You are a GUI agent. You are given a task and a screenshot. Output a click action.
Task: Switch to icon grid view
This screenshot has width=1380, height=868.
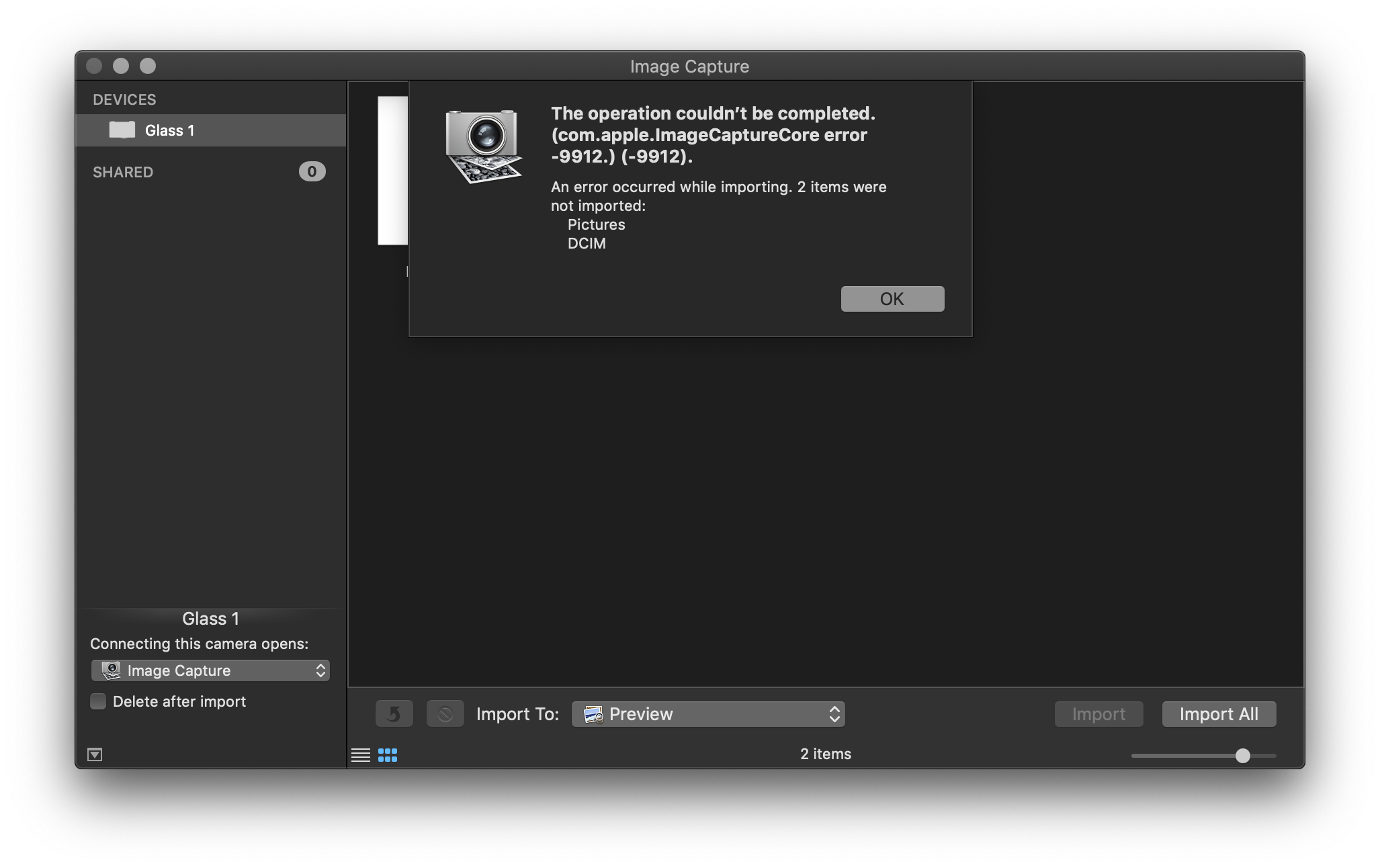tap(388, 755)
